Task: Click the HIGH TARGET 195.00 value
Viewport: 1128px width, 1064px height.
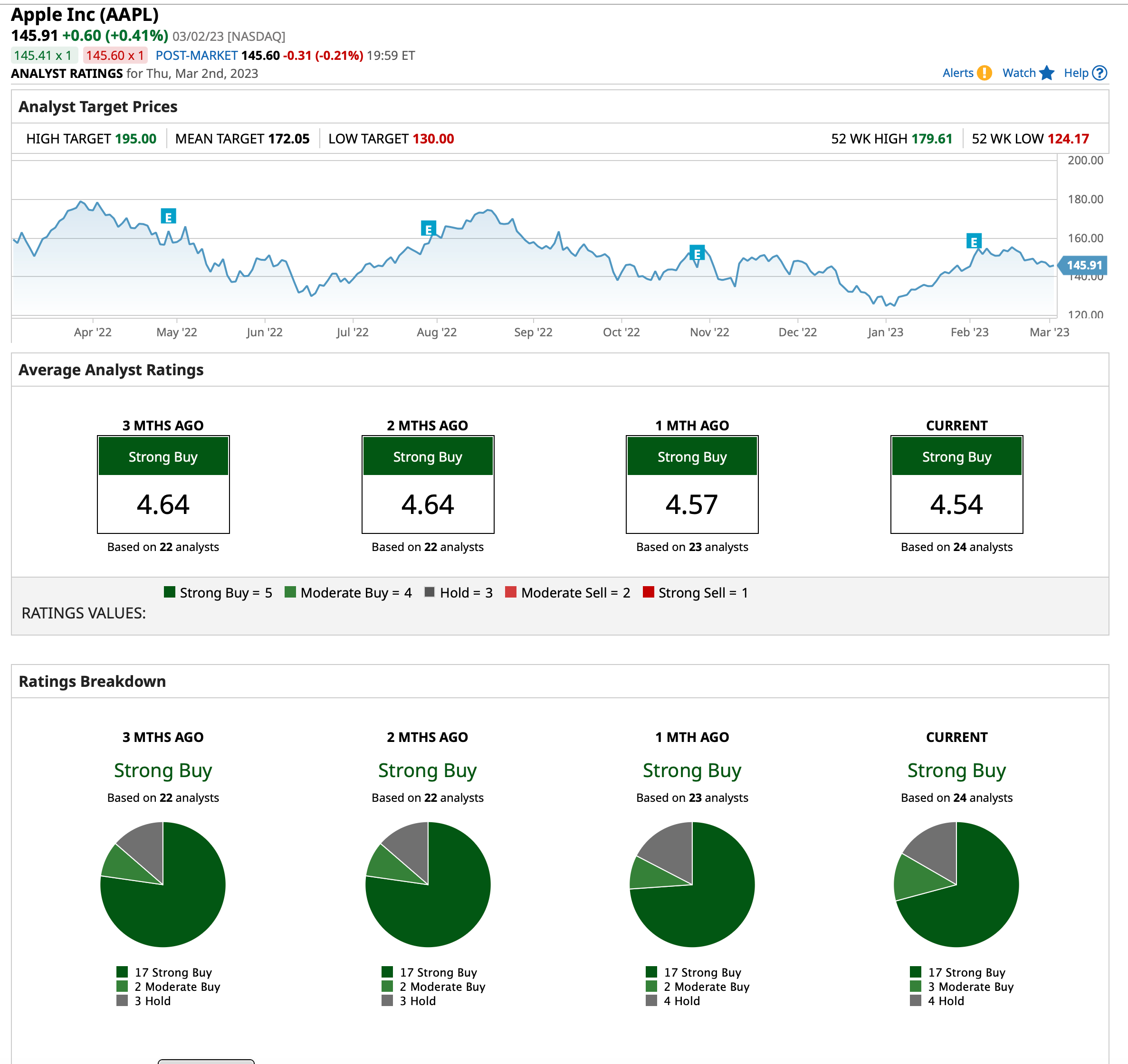Action: tap(135, 139)
